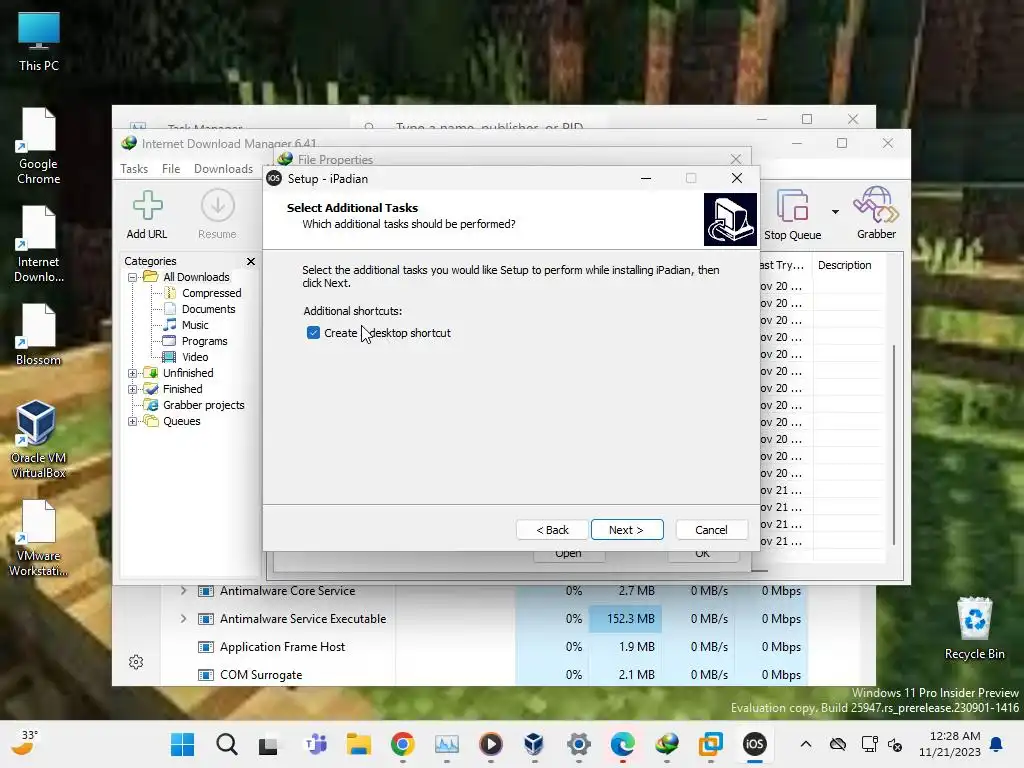
Task: Click the Resume toolbar icon in IDM
Action: click(217, 215)
